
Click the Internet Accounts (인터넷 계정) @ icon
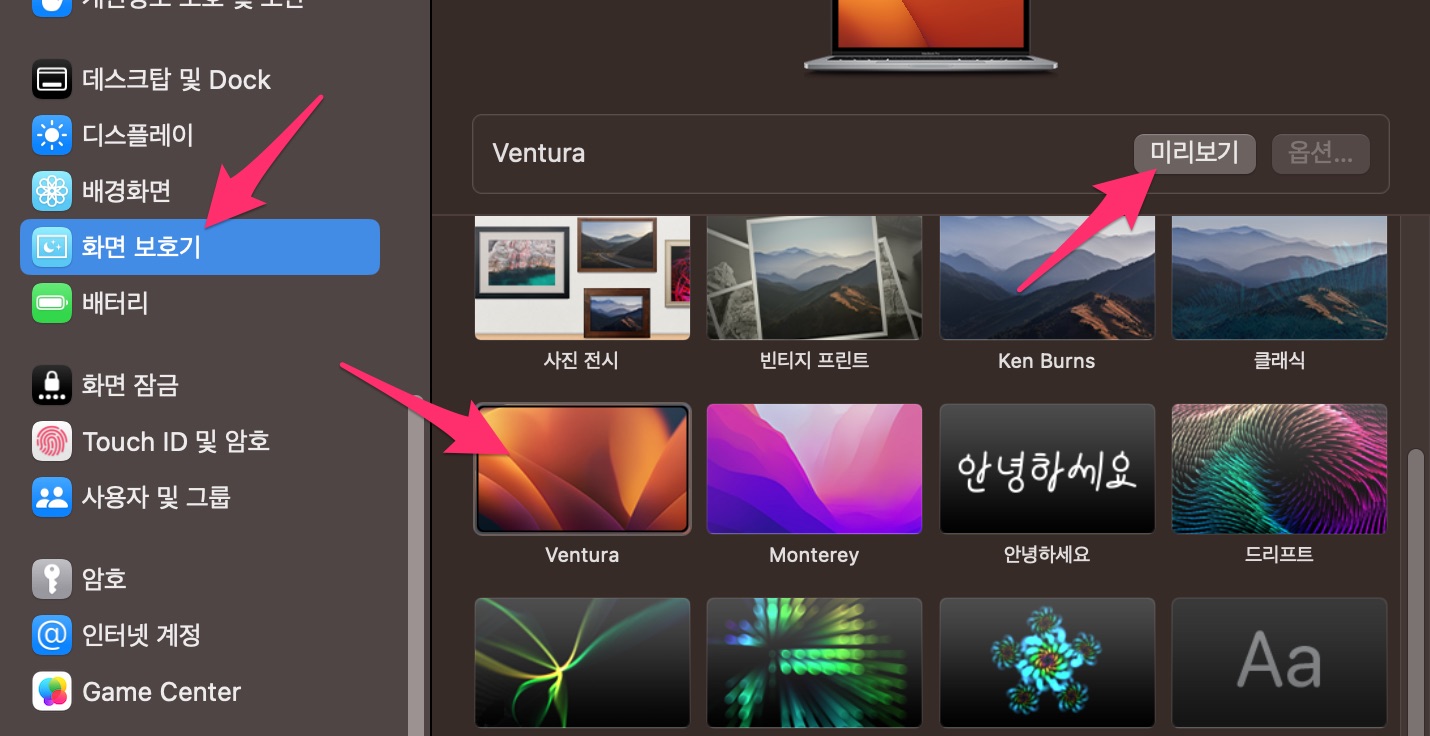point(52,634)
